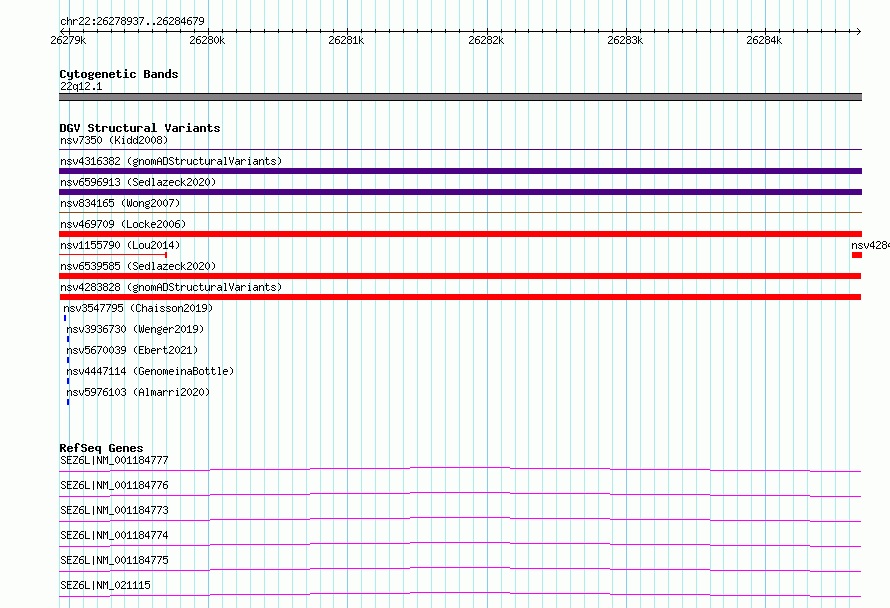Open transcript SEZ6L|NM_001184774
The height and width of the screenshot is (608, 890).
(x=114, y=535)
